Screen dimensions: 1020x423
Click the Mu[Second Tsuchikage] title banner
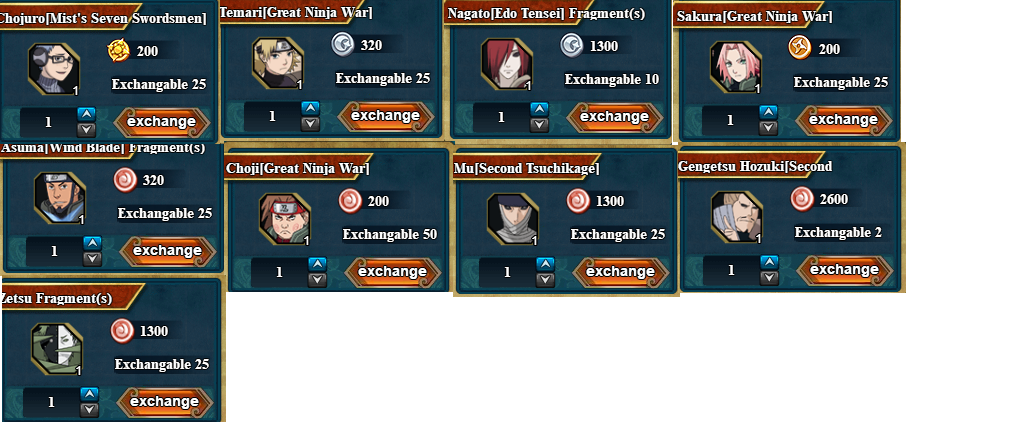(527, 169)
